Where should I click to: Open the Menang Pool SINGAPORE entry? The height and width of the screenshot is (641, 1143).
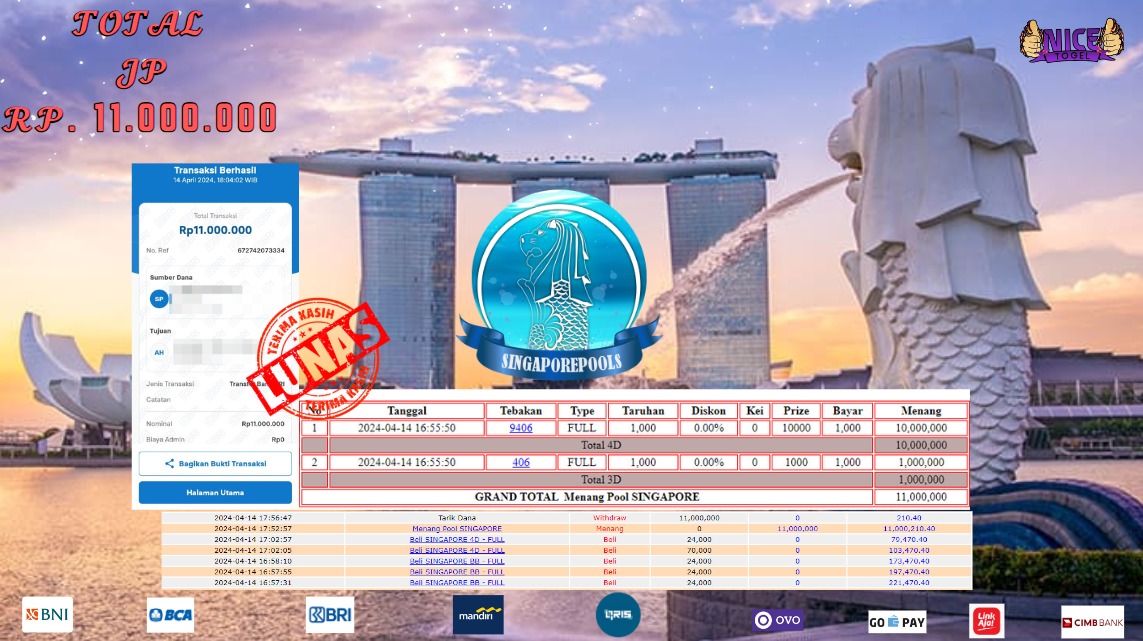(x=456, y=528)
